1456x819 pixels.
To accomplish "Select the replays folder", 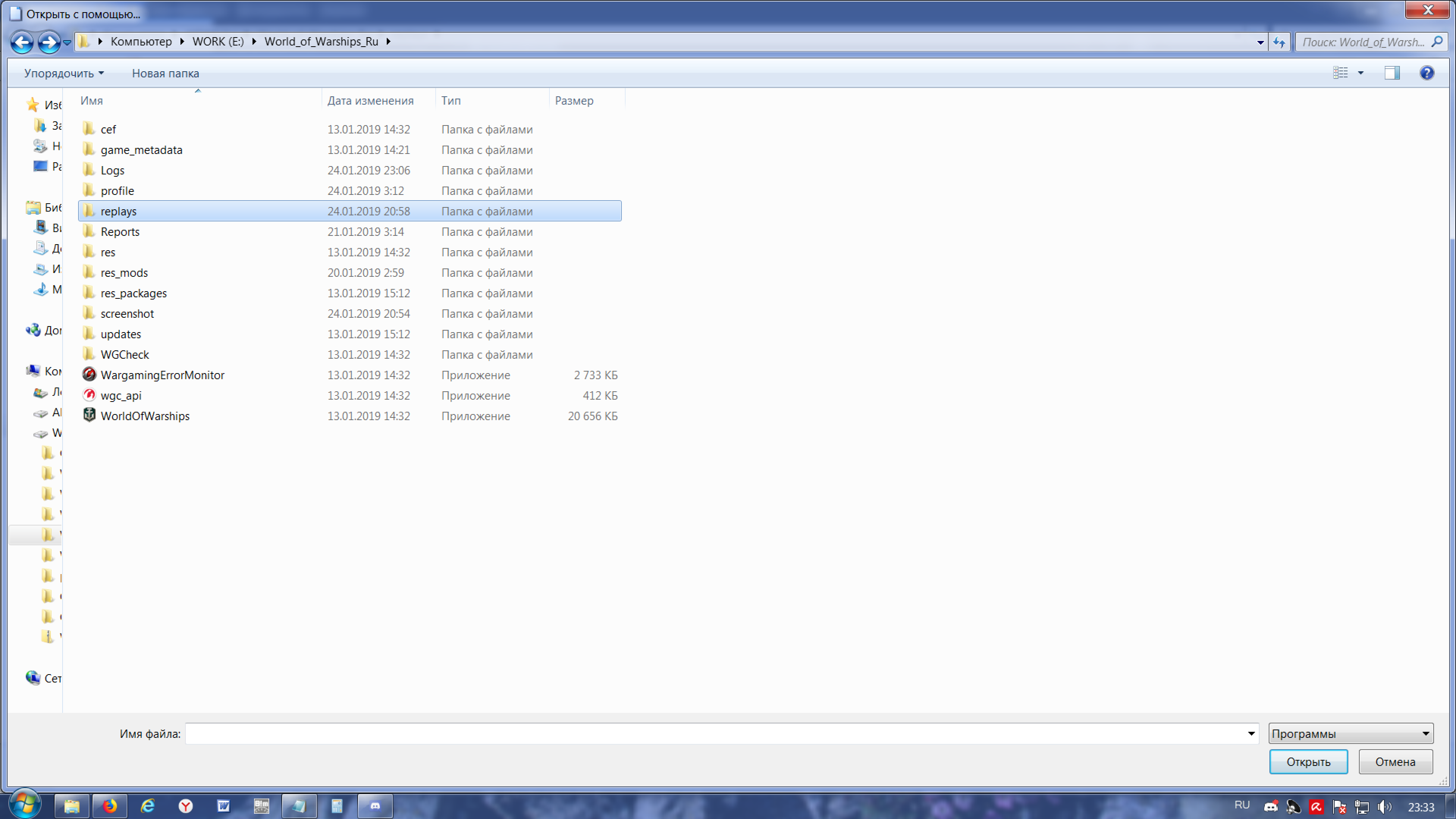I will point(350,211).
